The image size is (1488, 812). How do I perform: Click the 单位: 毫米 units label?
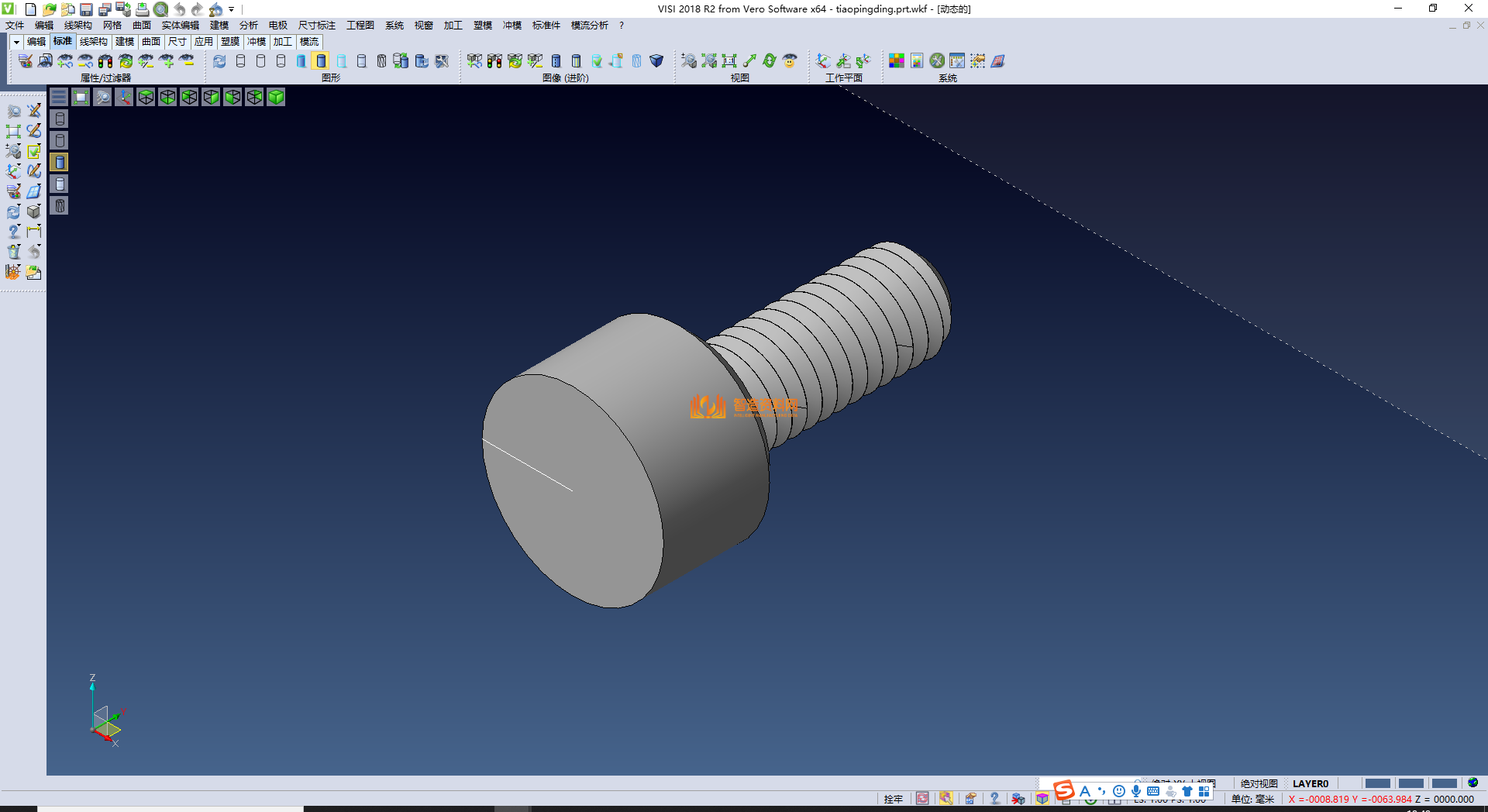[x=1252, y=799]
